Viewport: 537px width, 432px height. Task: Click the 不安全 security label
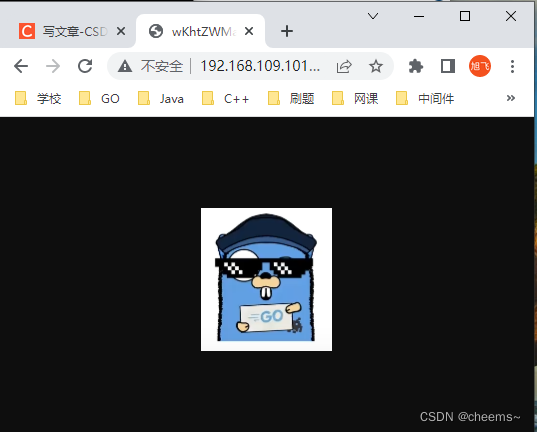click(162, 66)
